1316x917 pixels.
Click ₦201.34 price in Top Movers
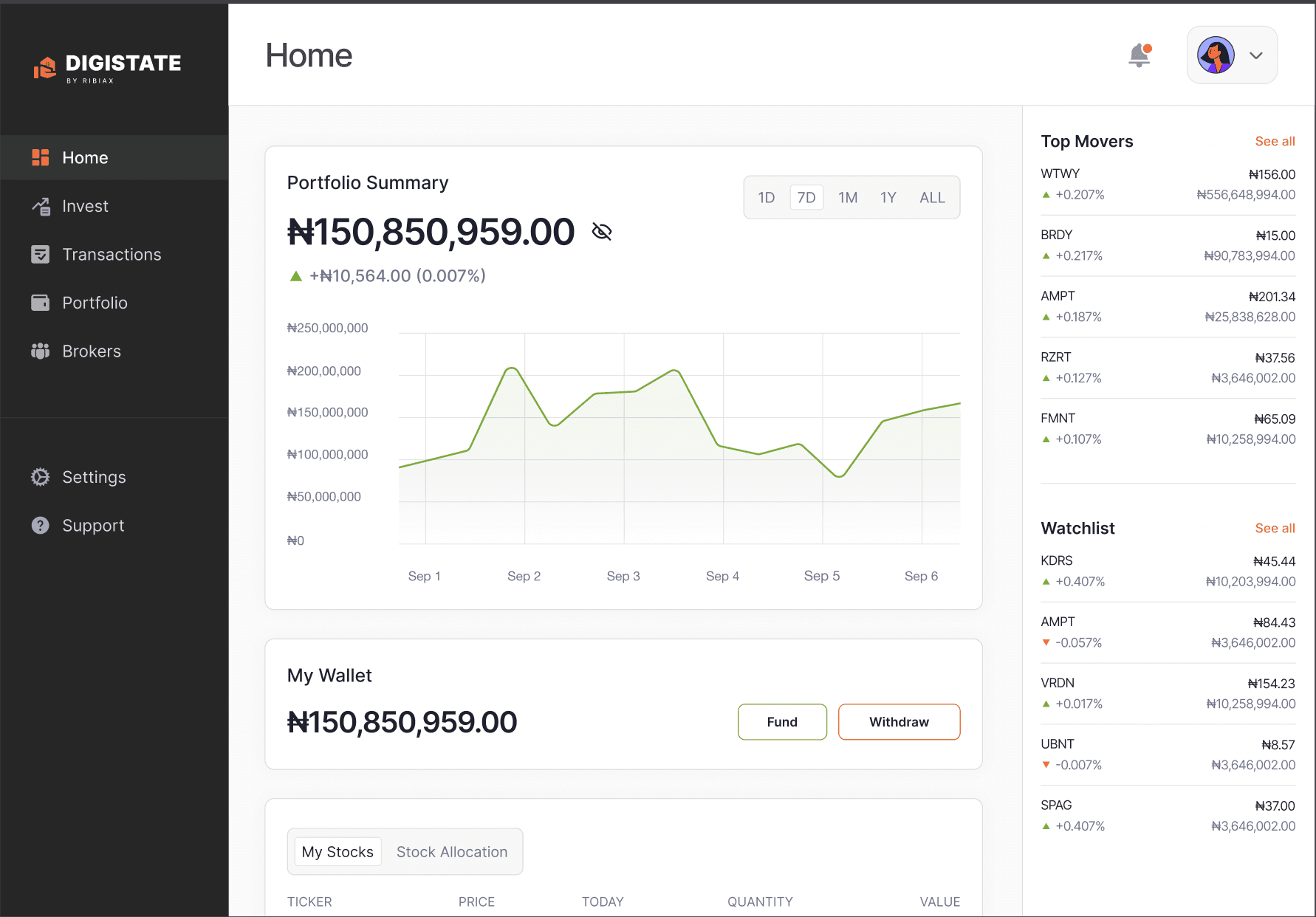(x=1272, y=296)
